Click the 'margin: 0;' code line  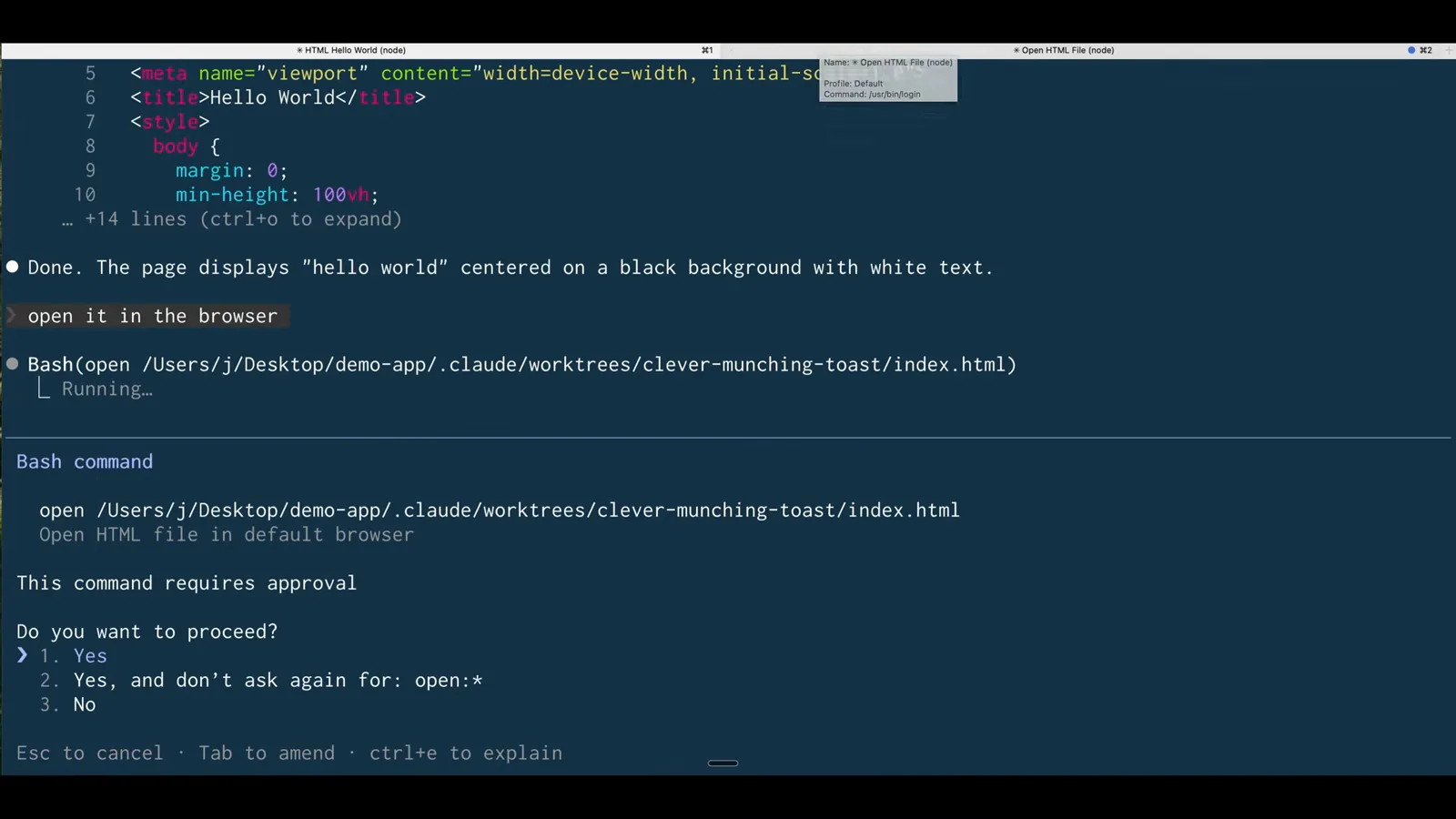tap(232, 170)
